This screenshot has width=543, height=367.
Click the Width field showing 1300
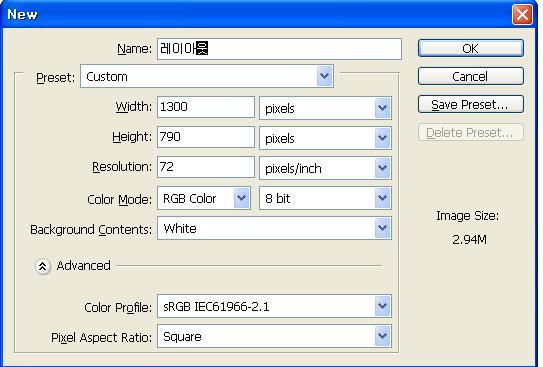[206, 107]
